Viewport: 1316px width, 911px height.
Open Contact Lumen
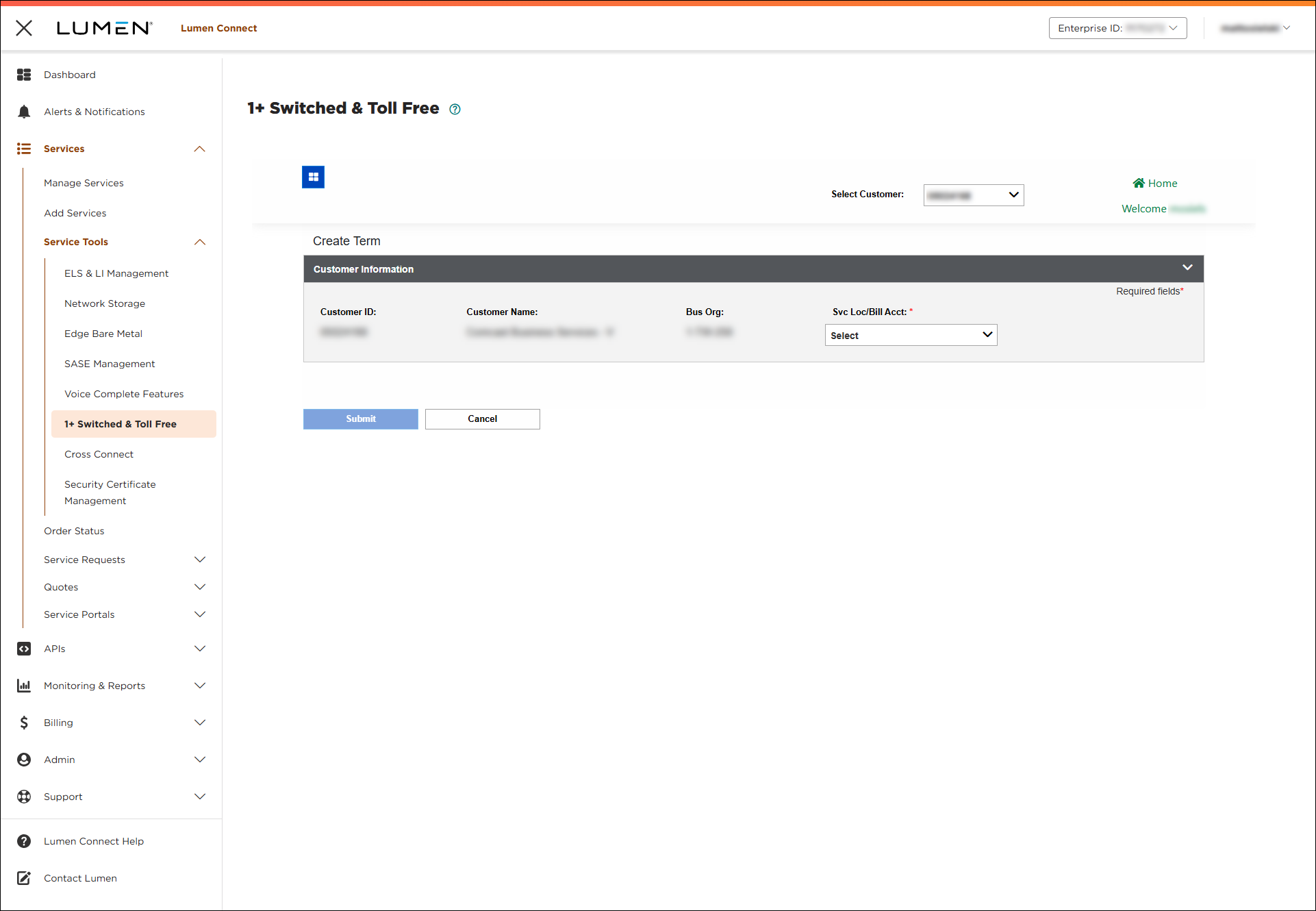[80, 878]
